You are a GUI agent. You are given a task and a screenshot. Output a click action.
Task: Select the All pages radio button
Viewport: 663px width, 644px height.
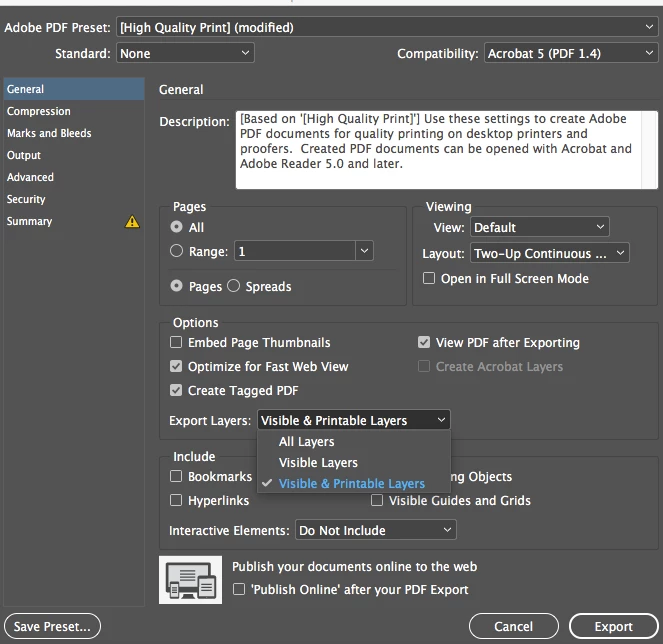coord(176,227)
